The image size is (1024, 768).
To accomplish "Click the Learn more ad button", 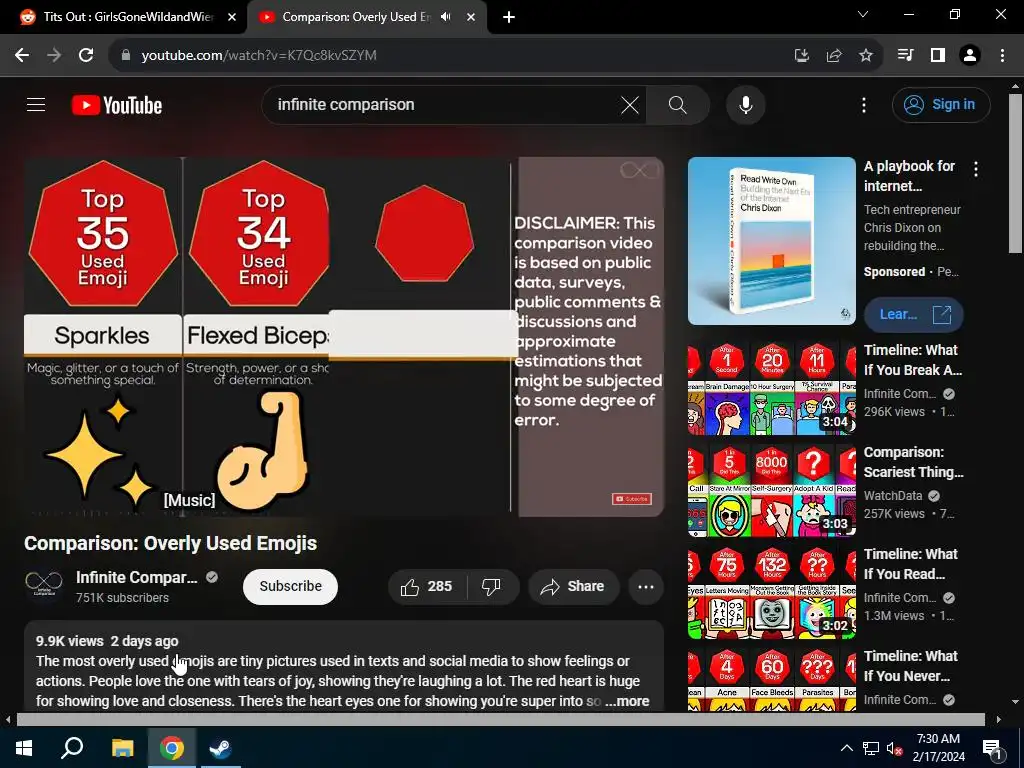I will (913, 314).
